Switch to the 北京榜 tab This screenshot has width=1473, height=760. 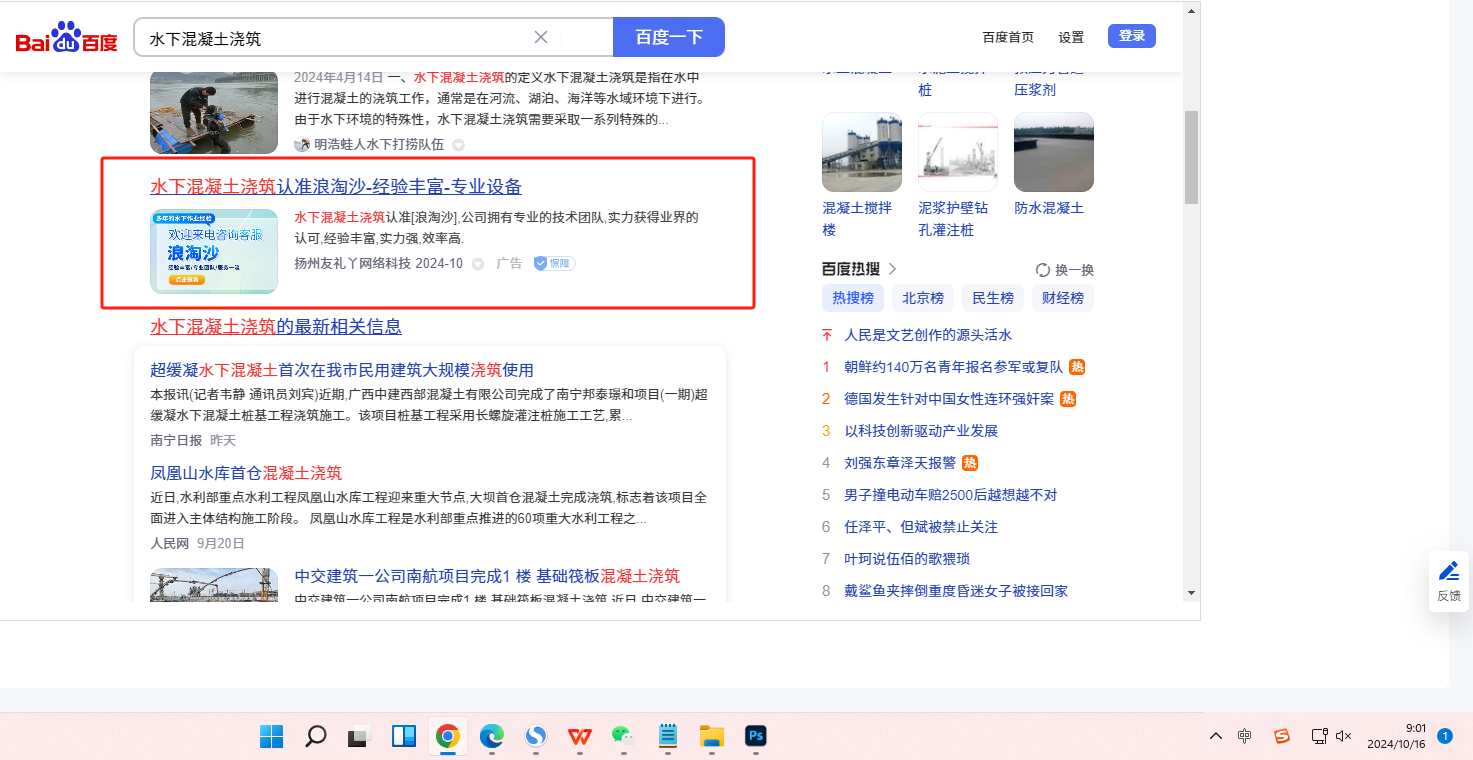[923, 298]
